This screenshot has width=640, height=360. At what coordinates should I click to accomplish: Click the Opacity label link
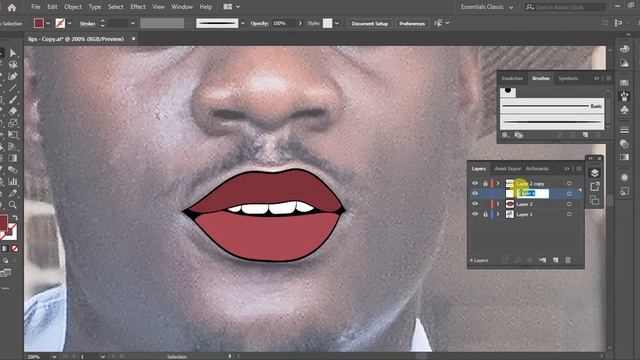(260, 24)
